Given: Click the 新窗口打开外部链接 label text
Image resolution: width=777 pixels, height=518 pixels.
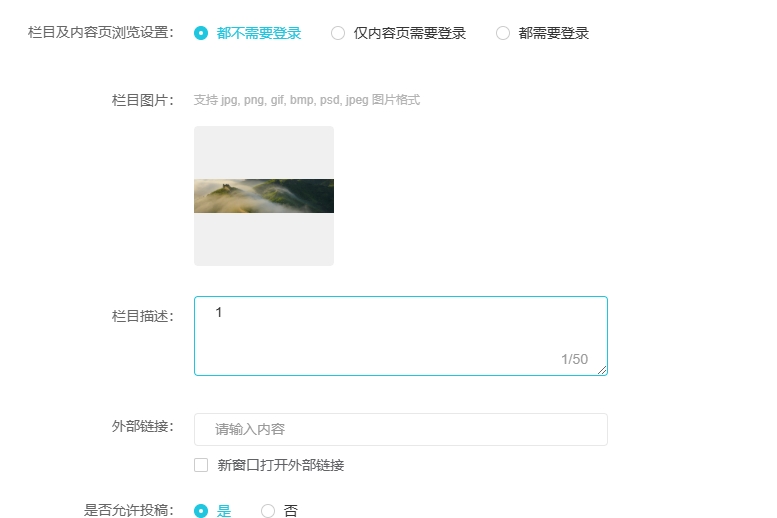Looking at the screenshot, I should pyautogui.click(x=280, y=465).
